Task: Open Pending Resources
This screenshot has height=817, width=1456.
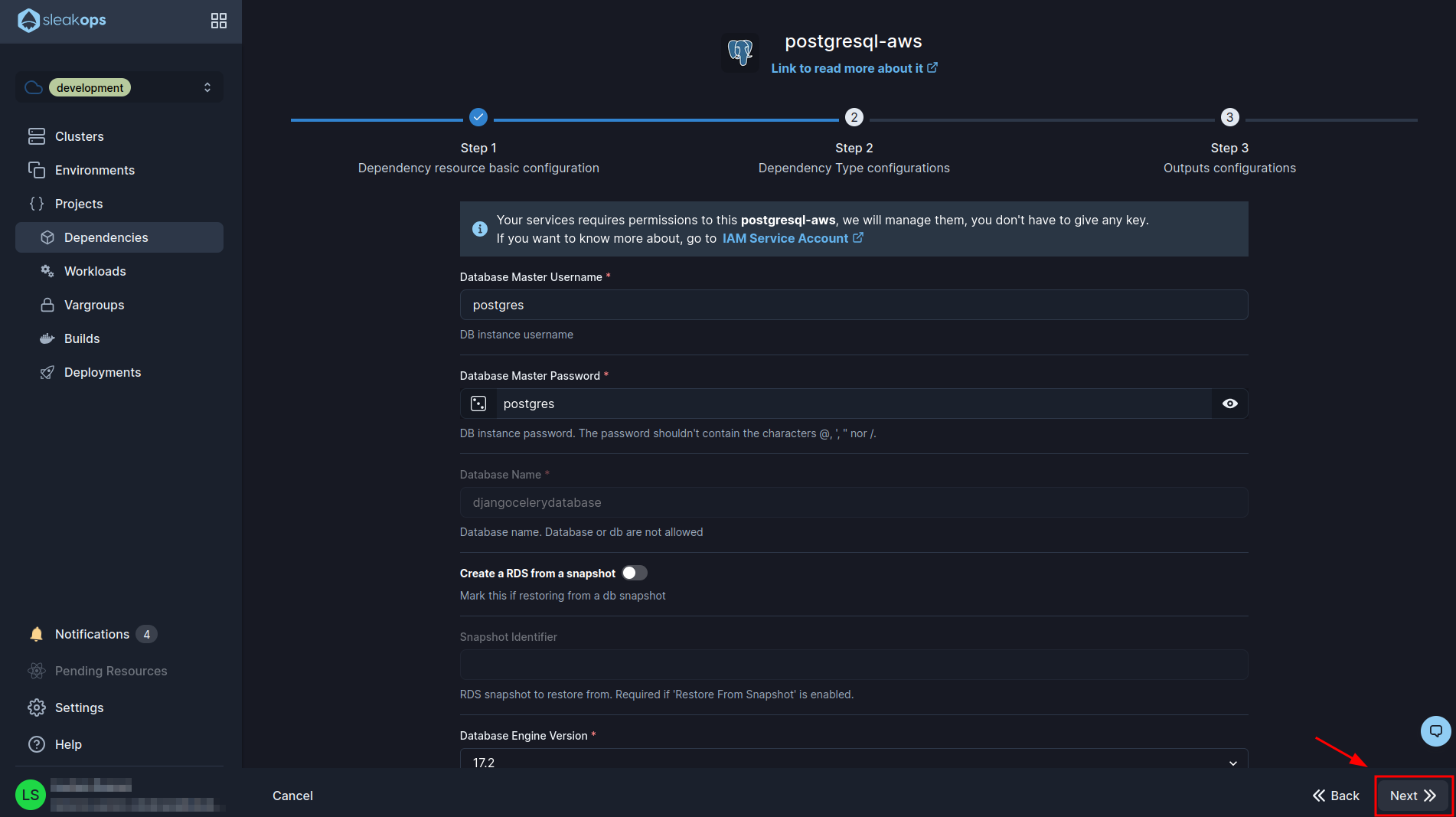Action: tap(119, 671)
